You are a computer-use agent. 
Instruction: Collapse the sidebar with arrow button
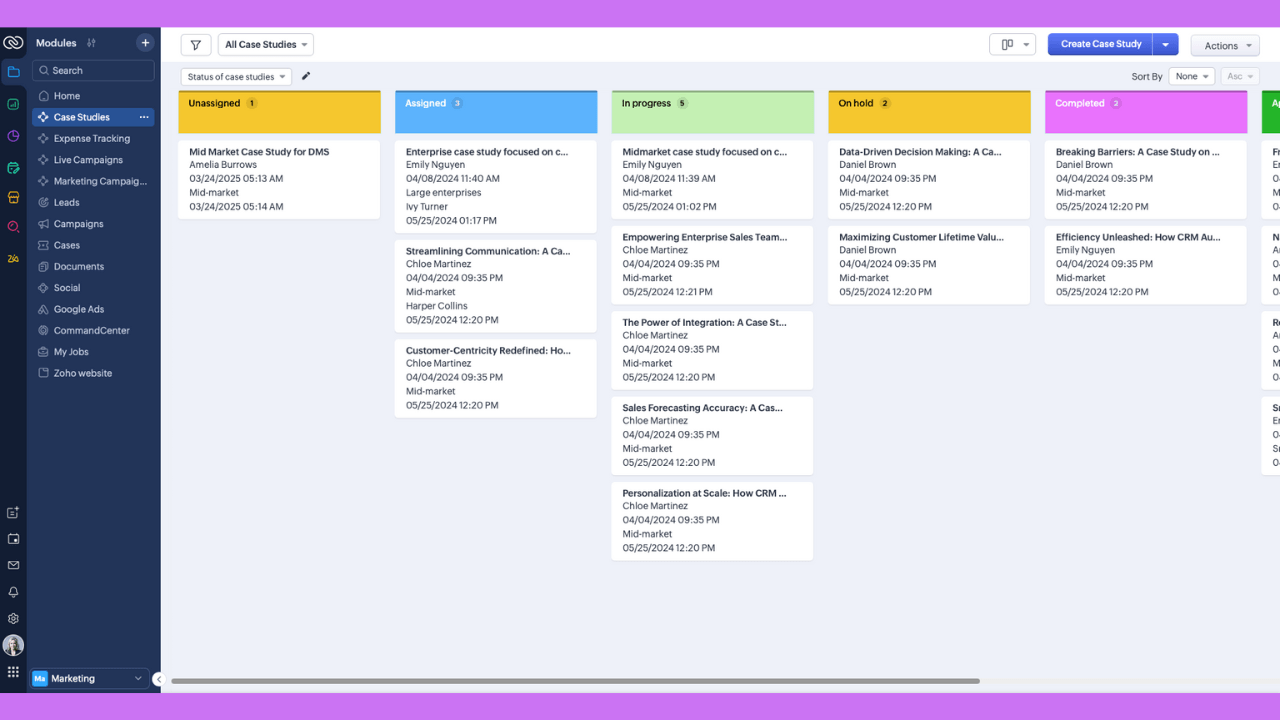pos(158,679)
